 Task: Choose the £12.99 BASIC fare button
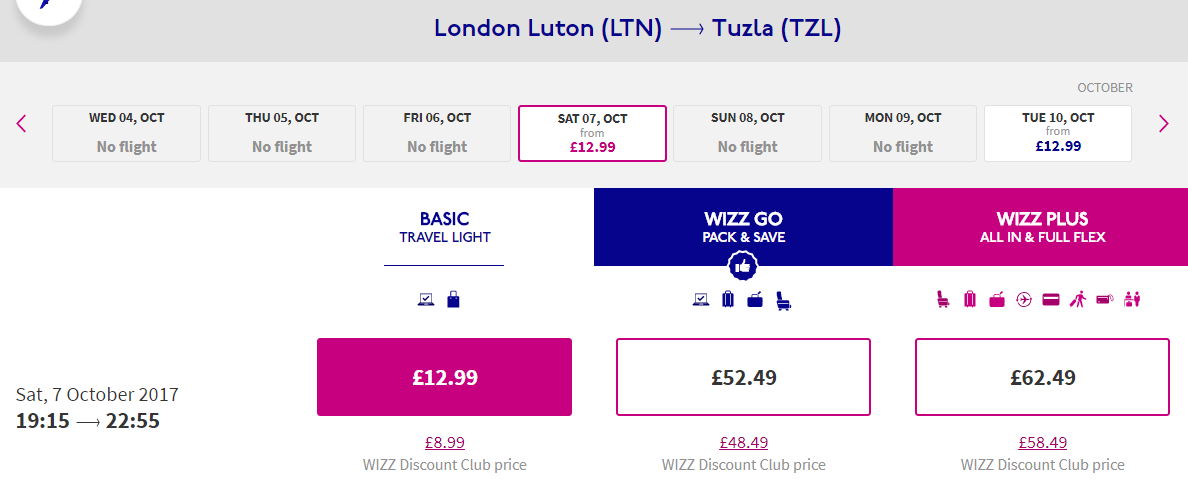coord(445,377)
